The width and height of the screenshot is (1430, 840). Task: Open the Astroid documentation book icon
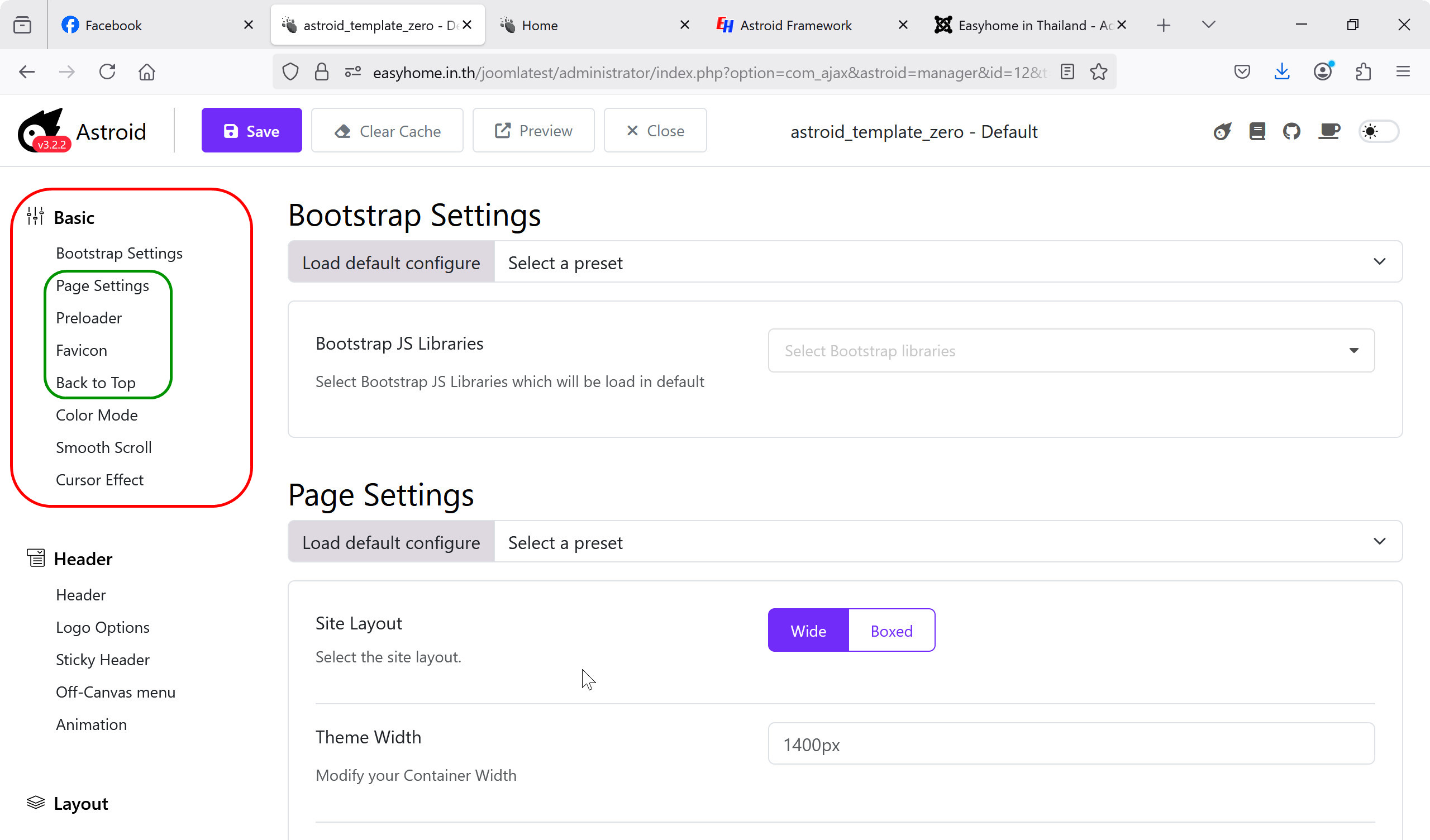pos(1257,131)
